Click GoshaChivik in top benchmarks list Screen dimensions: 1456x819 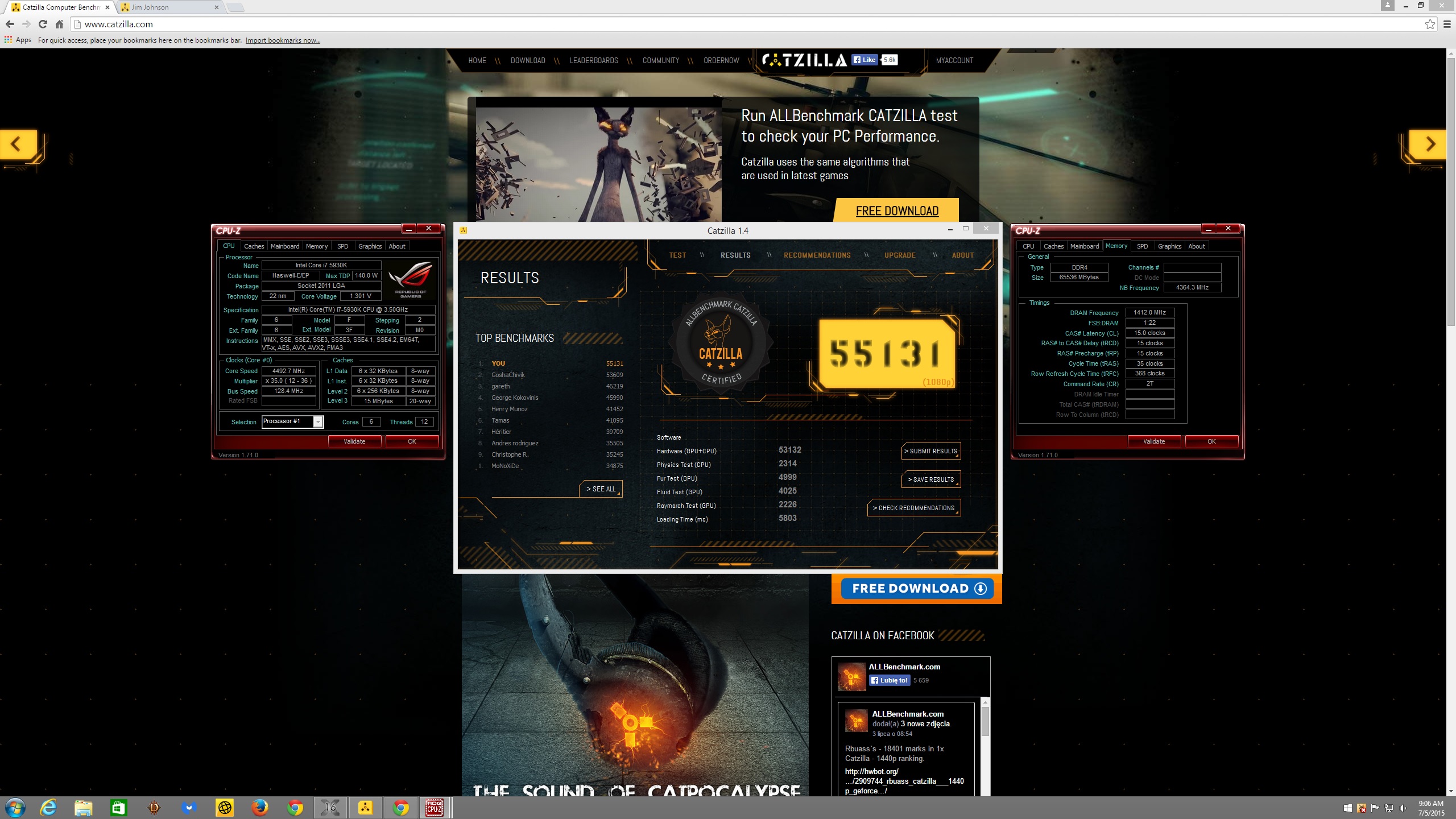(508, 375)
